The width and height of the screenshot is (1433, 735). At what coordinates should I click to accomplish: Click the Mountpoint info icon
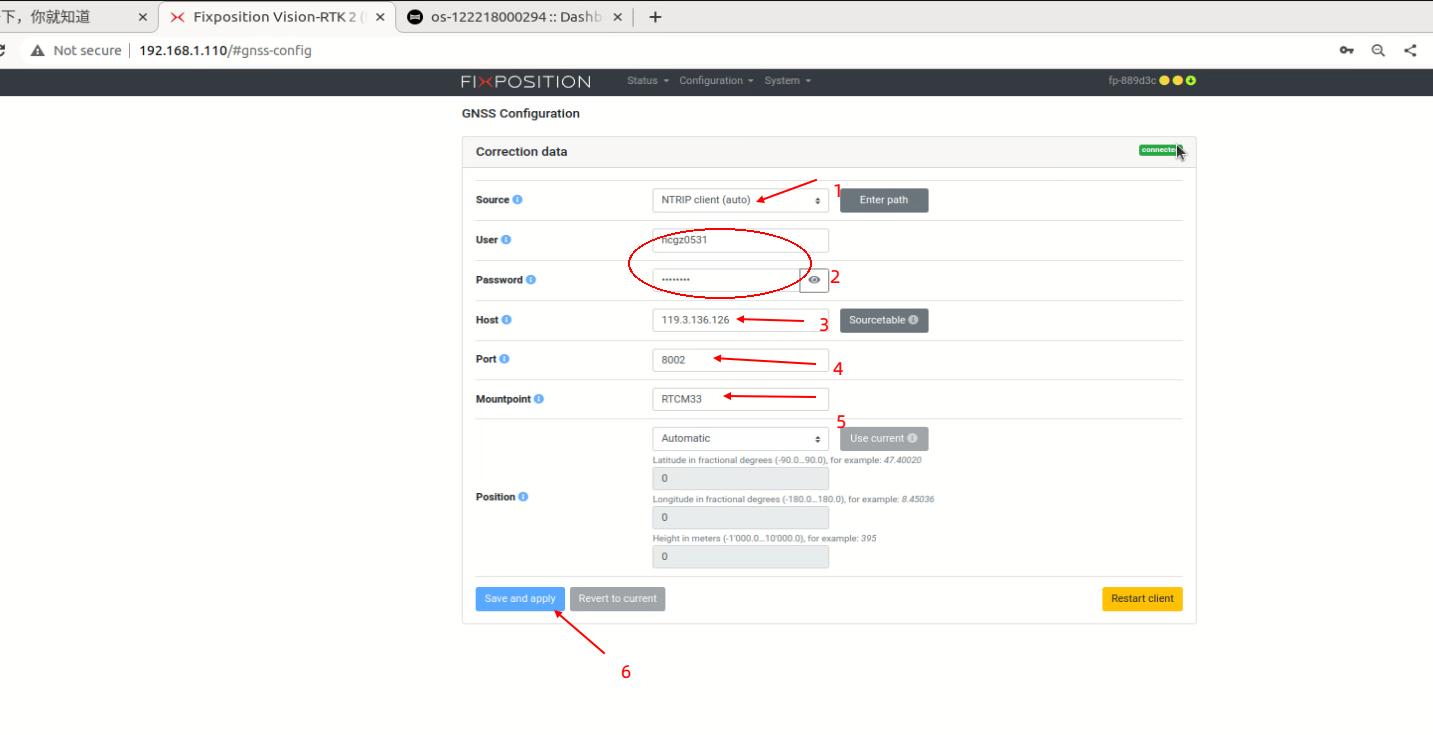[539, 399]
